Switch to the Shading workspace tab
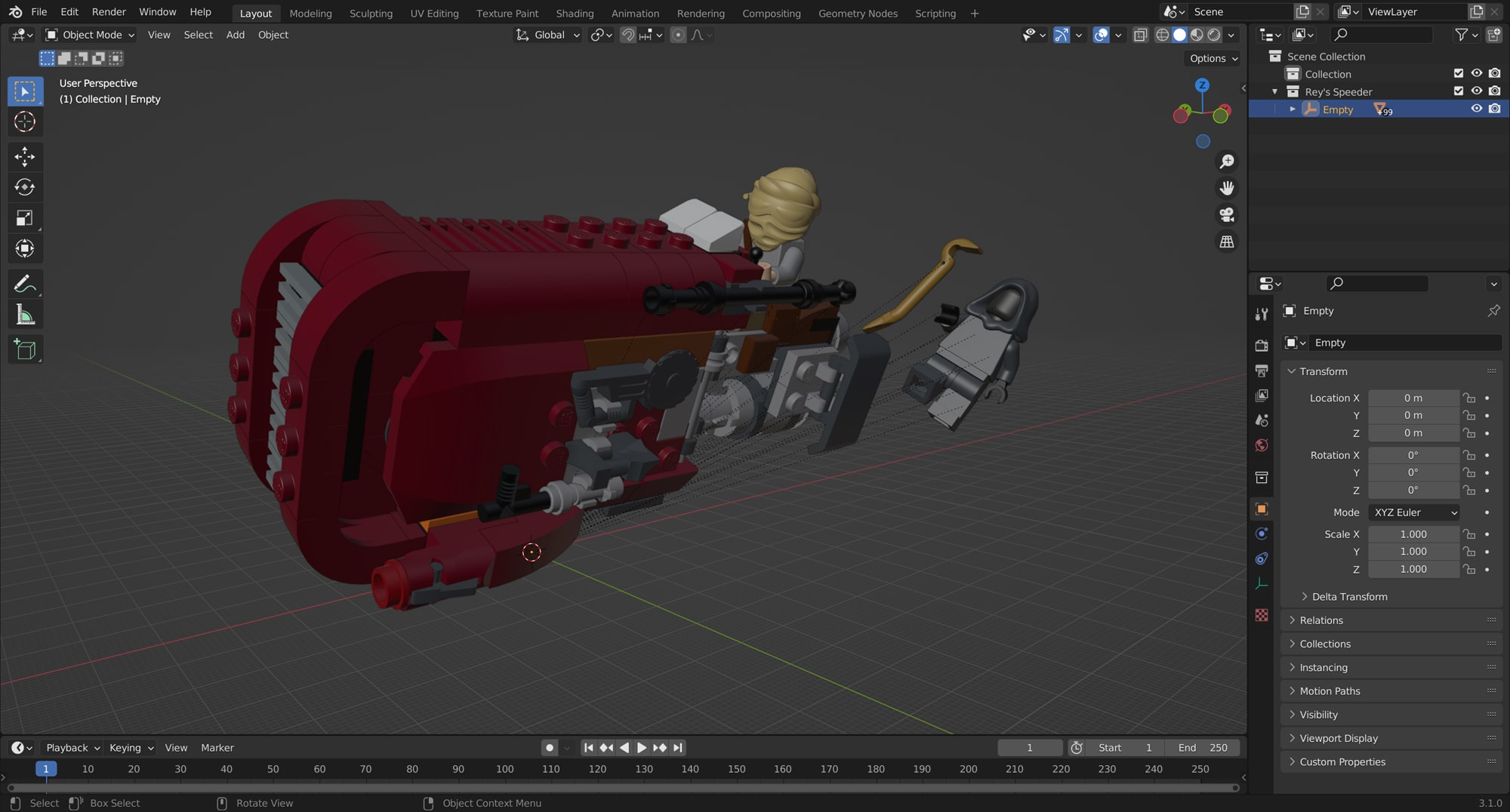 (575, 13)
